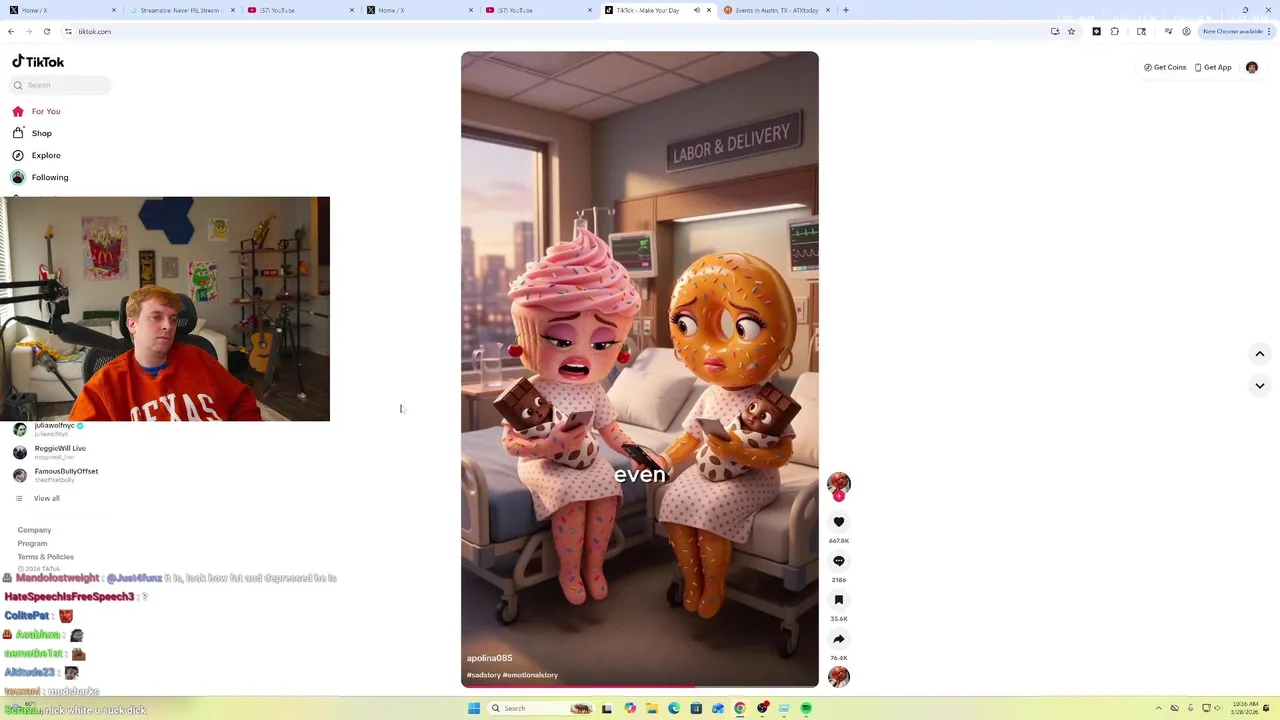Image resolution: width=1280 pixels, height=720 pixels.
Task: Switch to the Streamable tab
Action: click(x=181, y=10)
